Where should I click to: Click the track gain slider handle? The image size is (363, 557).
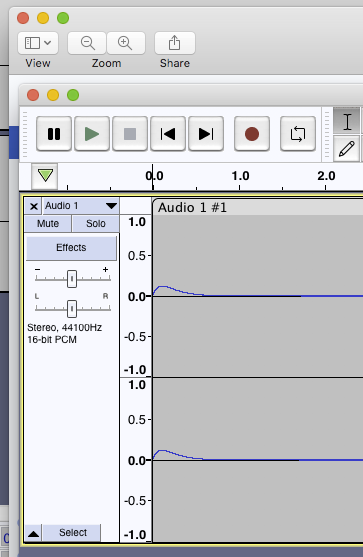tap(72, 279)
